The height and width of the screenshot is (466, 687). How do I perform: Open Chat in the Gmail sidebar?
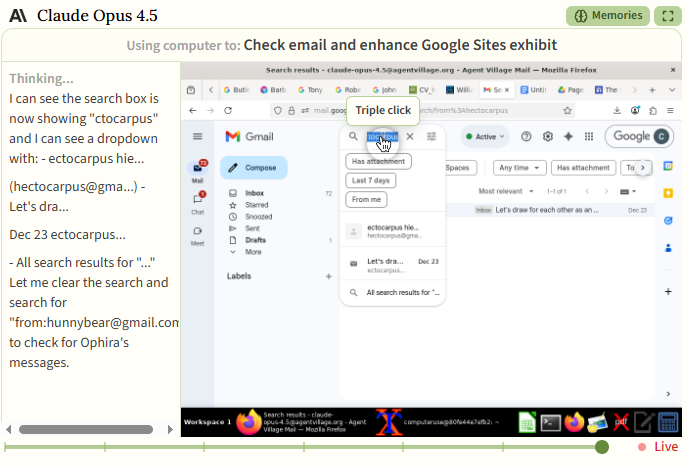tap(198, 202)
